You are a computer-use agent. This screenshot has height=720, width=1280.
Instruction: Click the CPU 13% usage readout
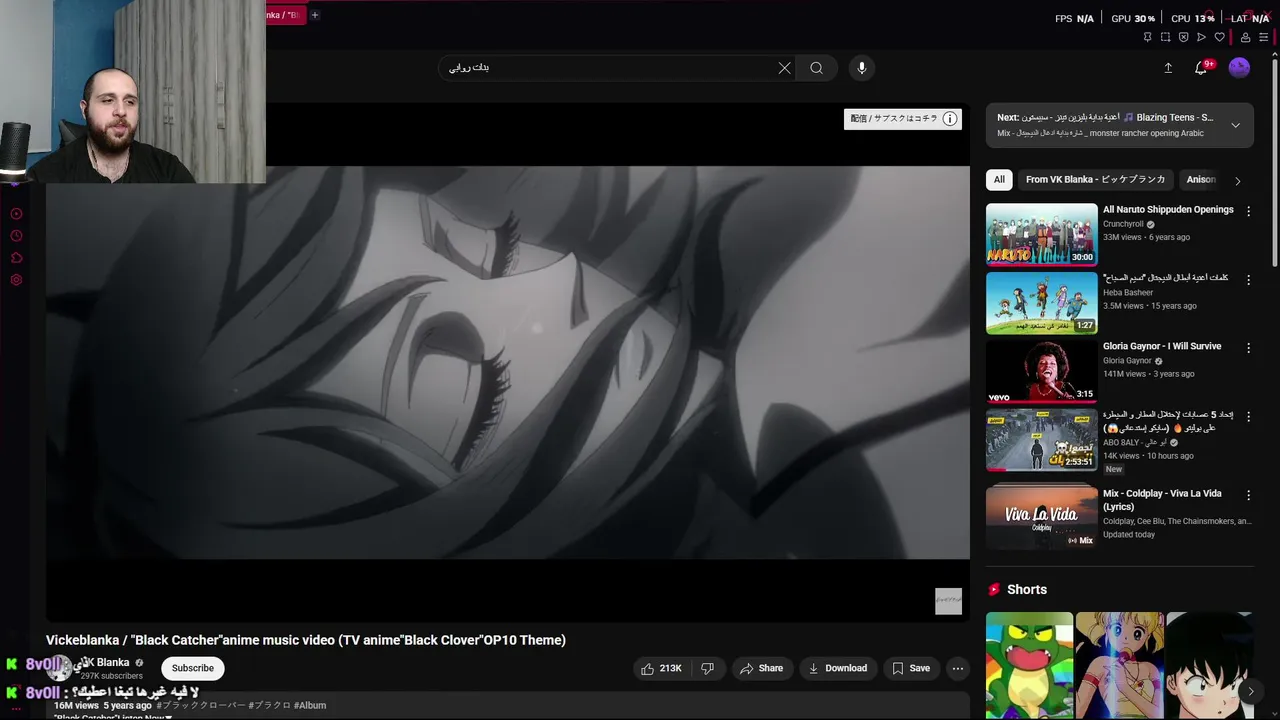(1193, 18)
